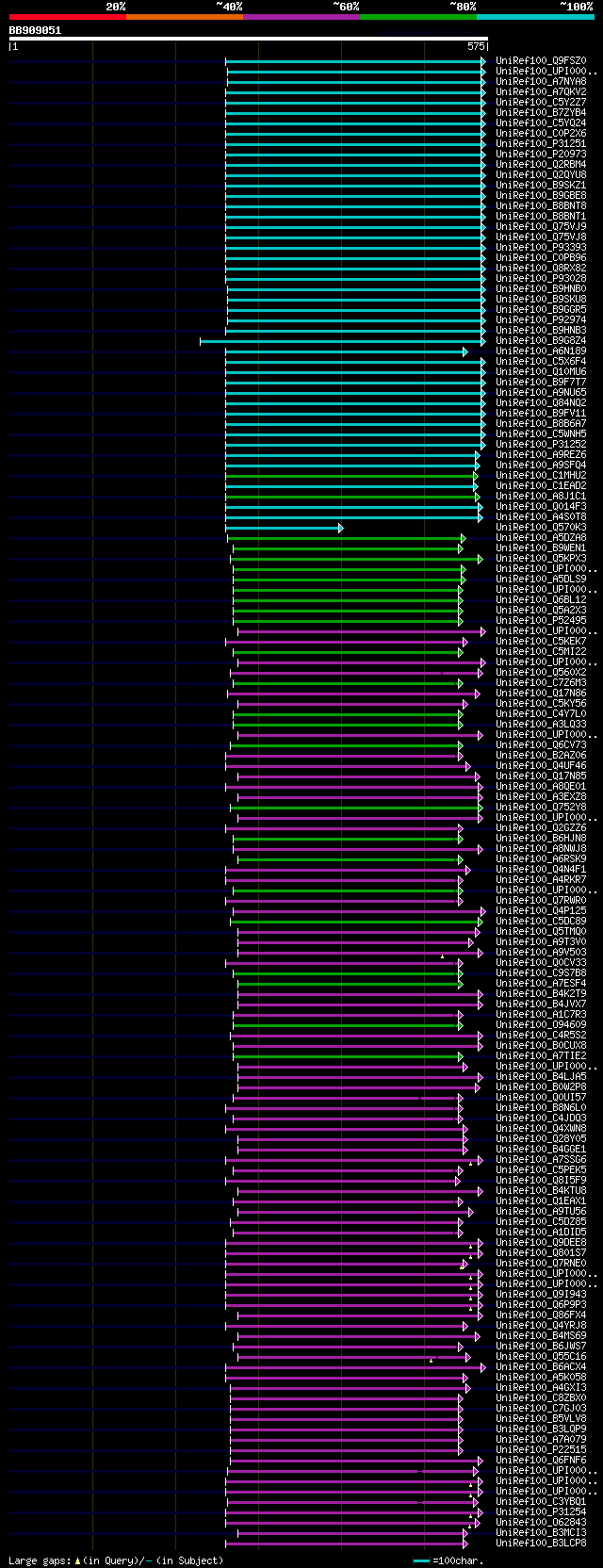
Task: Click the label UniRef100_Q7RNE0
Action: pyautogui.click(x=541, y=1263)
